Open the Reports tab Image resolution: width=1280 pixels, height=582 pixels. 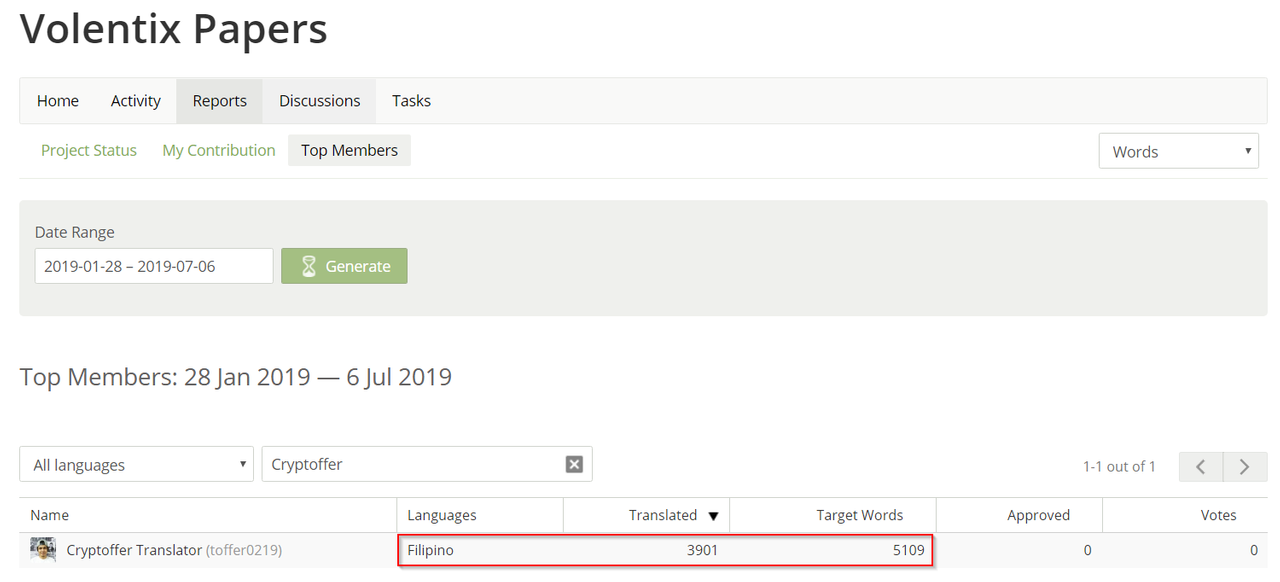[x=220, y=100]
